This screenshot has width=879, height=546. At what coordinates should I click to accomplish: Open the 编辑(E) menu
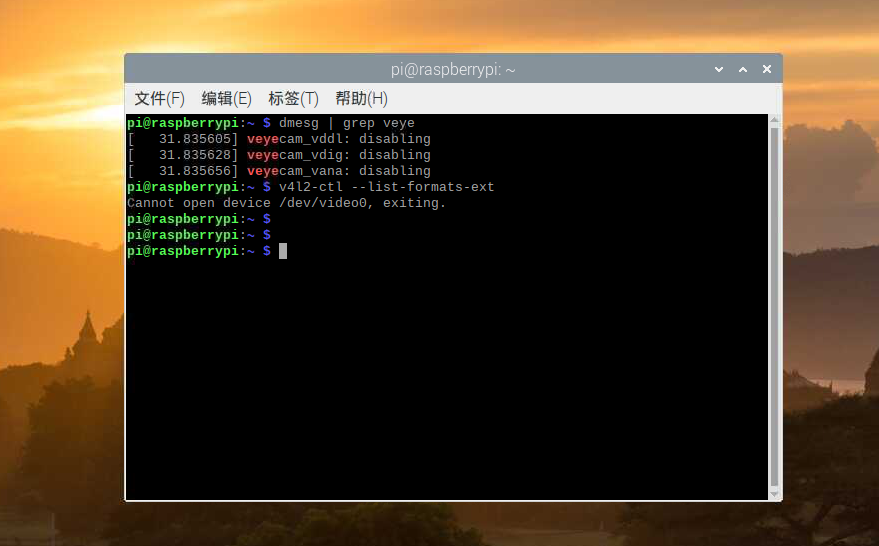pos(226,98)
